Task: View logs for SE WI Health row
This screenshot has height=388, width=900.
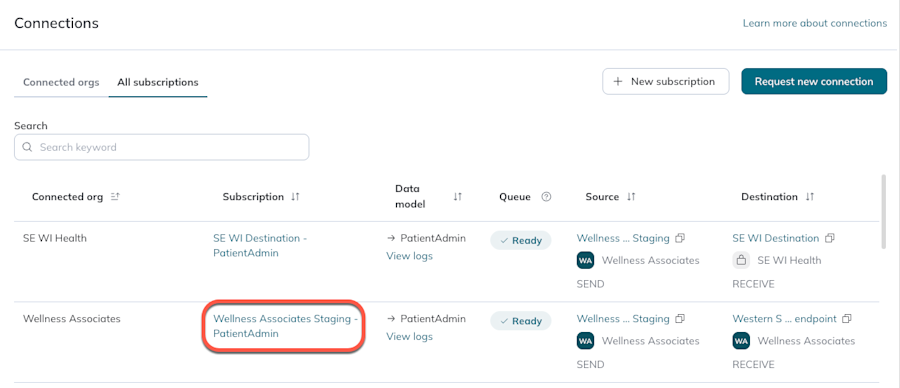Action: tap(409, 256)
